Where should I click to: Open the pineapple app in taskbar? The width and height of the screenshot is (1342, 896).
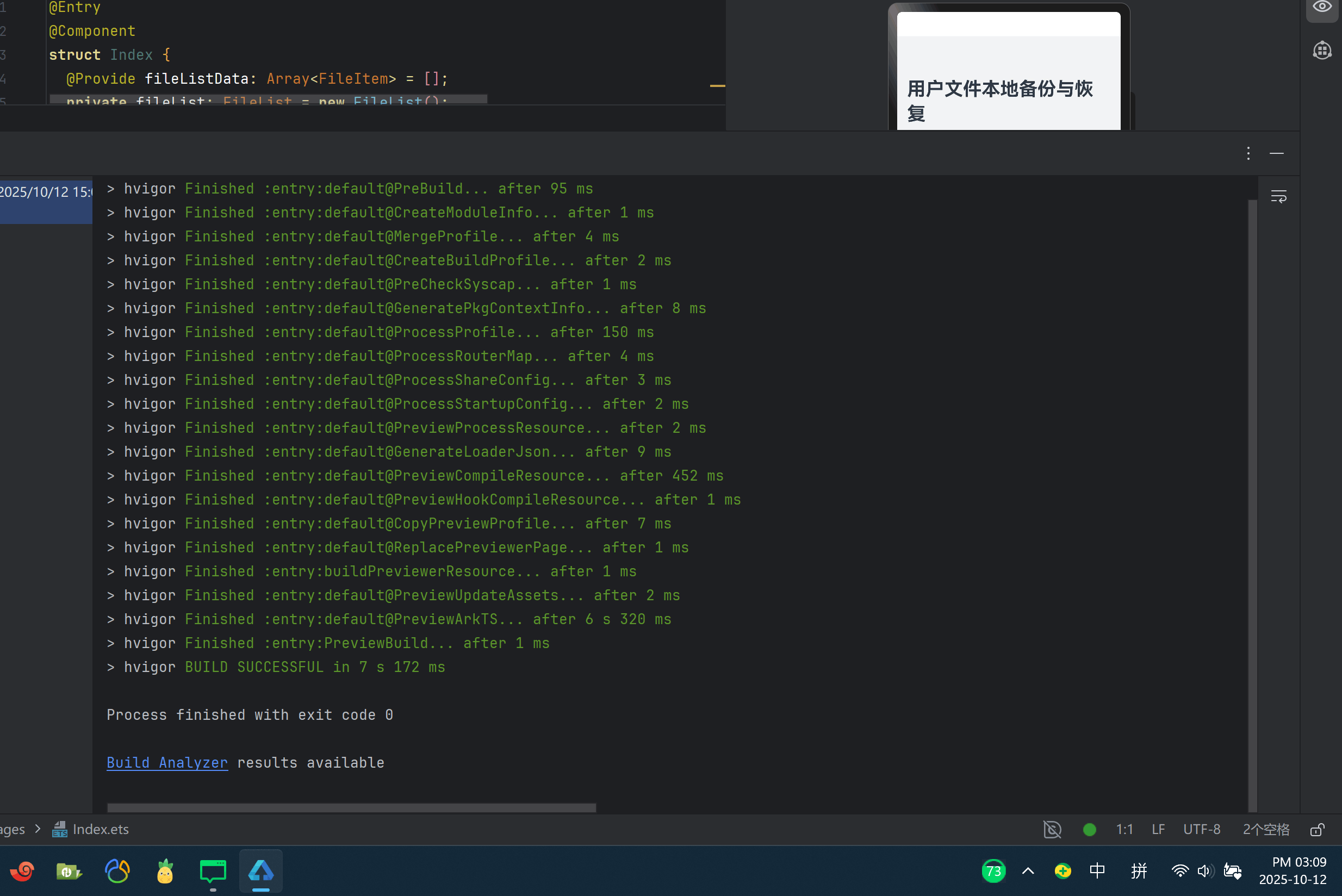coord(165,872)
